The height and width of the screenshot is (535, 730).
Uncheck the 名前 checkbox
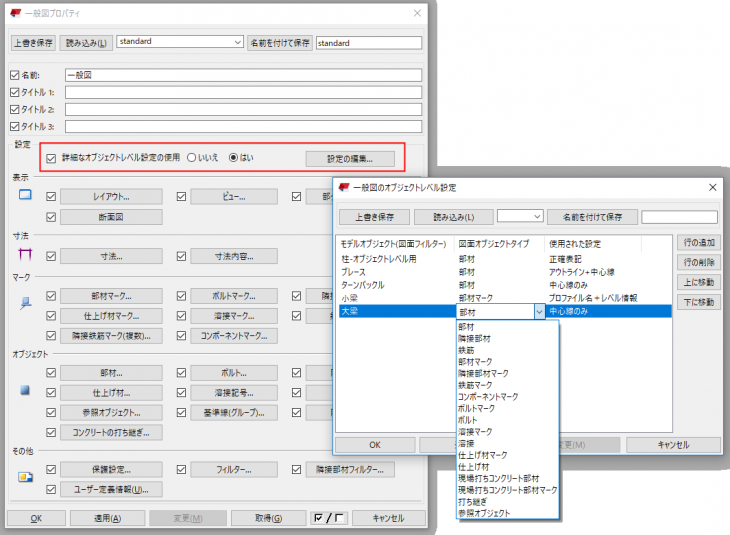coord(14,75)
